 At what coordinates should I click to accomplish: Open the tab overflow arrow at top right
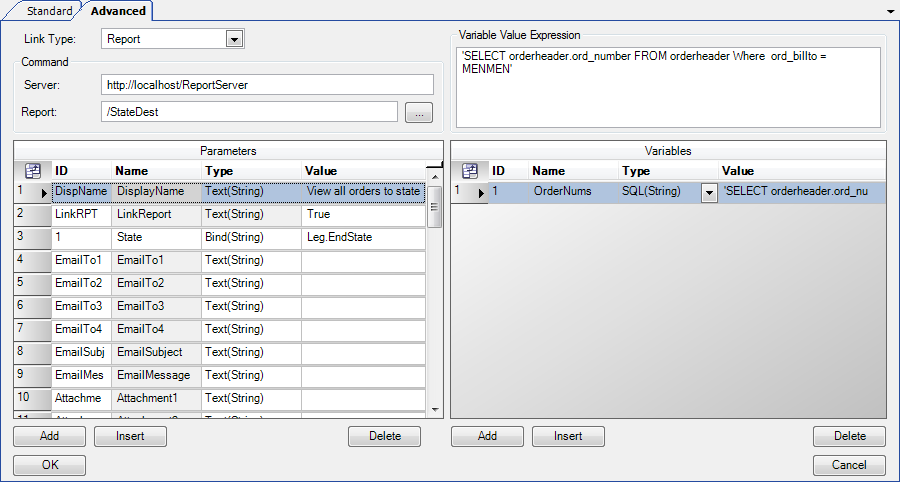tap(890, 10)
